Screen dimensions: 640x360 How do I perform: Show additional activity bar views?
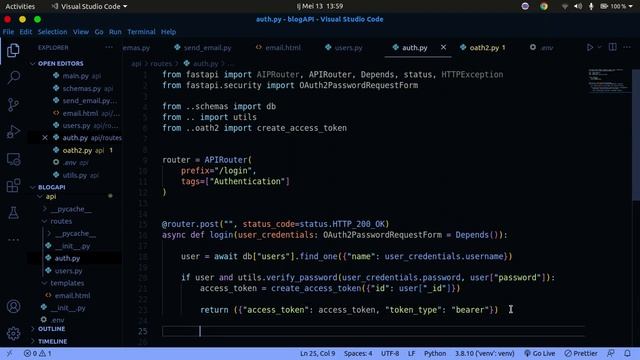tap(13, 240)
